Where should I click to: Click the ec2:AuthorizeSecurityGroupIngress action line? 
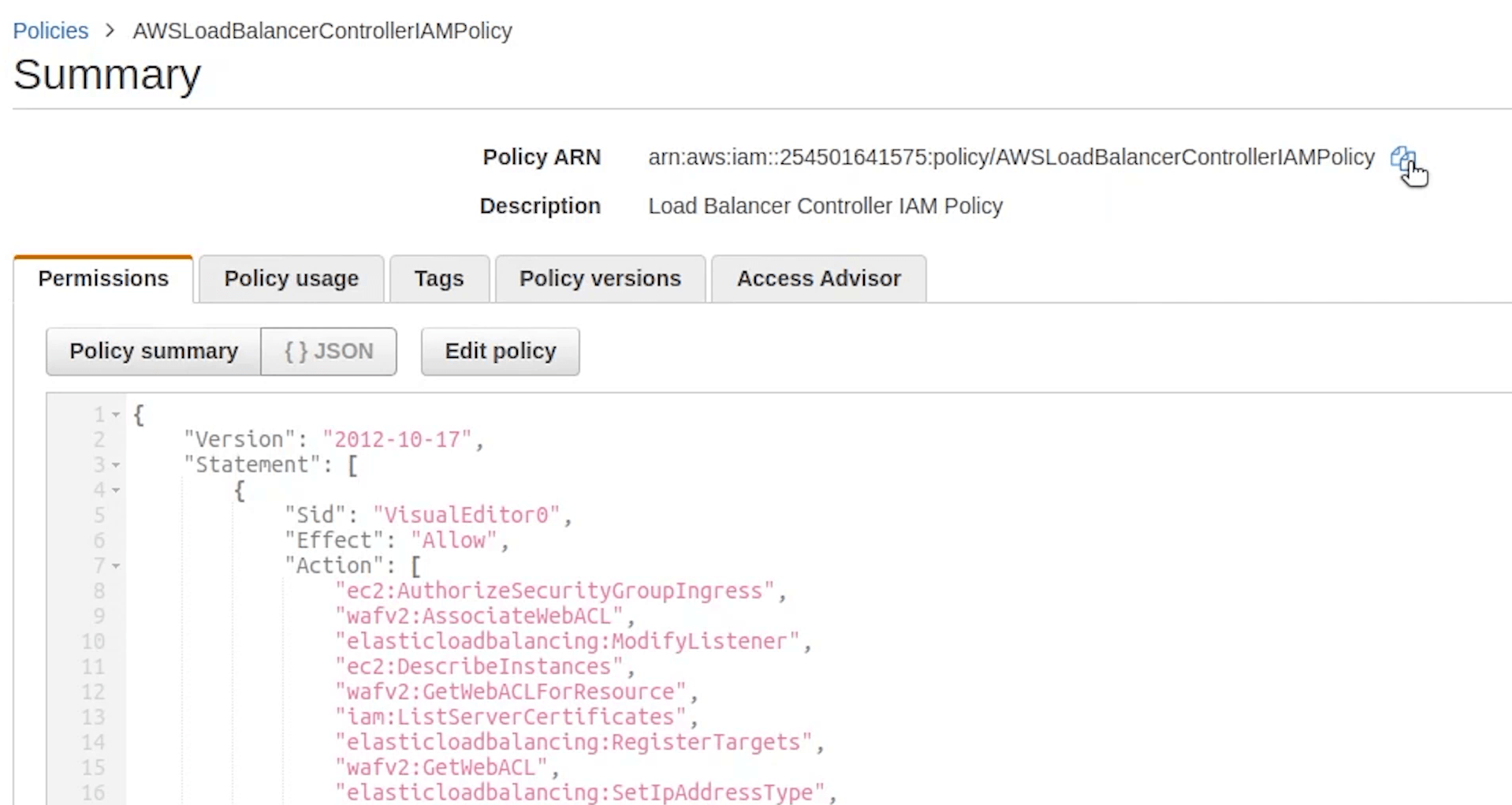[555, 591]
